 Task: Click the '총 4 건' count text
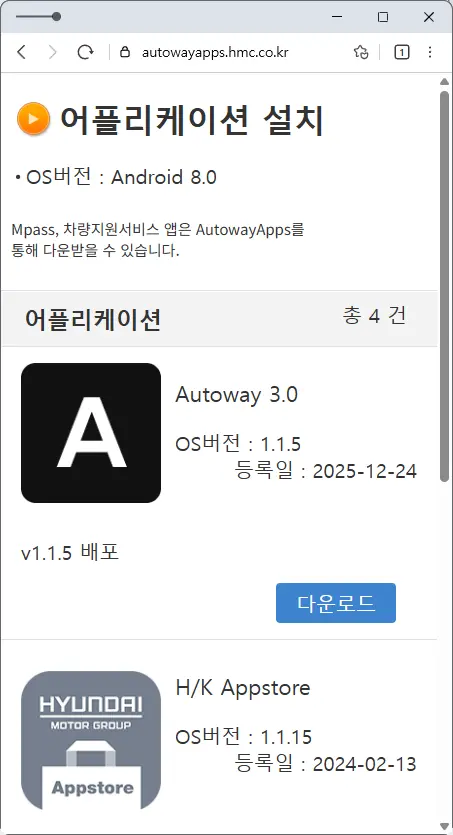point(374,316)
